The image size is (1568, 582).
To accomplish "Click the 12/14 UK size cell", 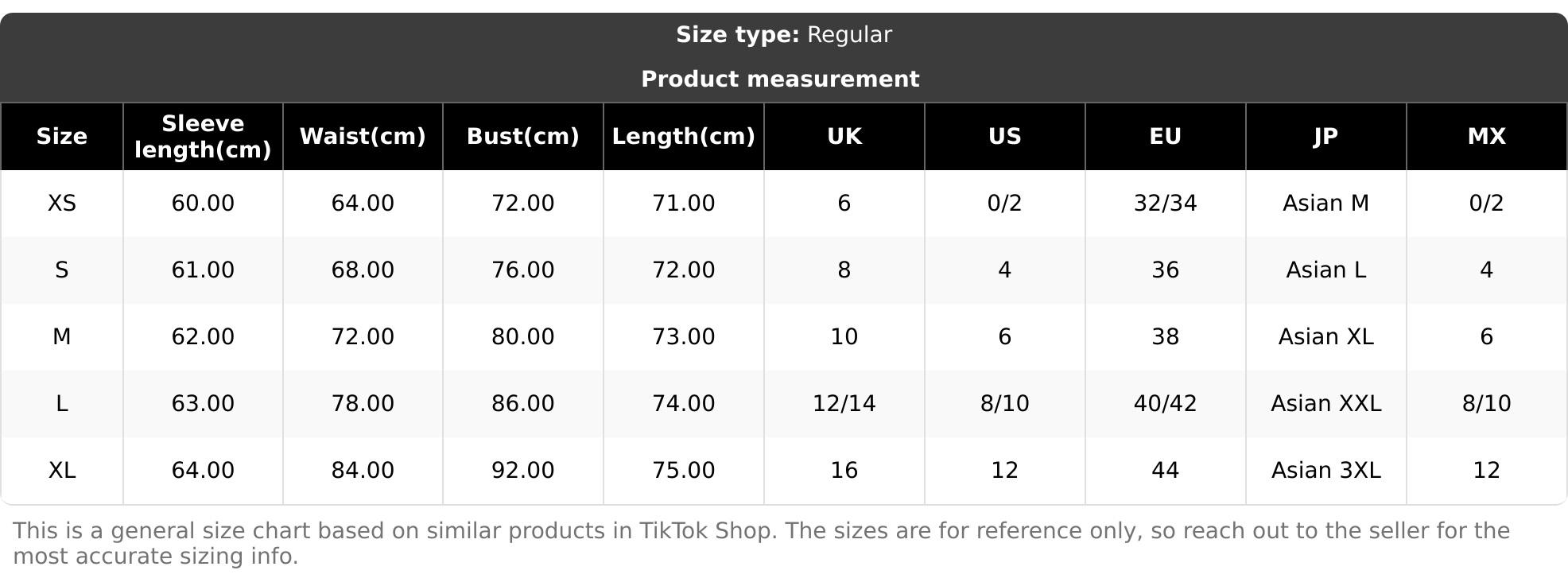I will [844, 404].
